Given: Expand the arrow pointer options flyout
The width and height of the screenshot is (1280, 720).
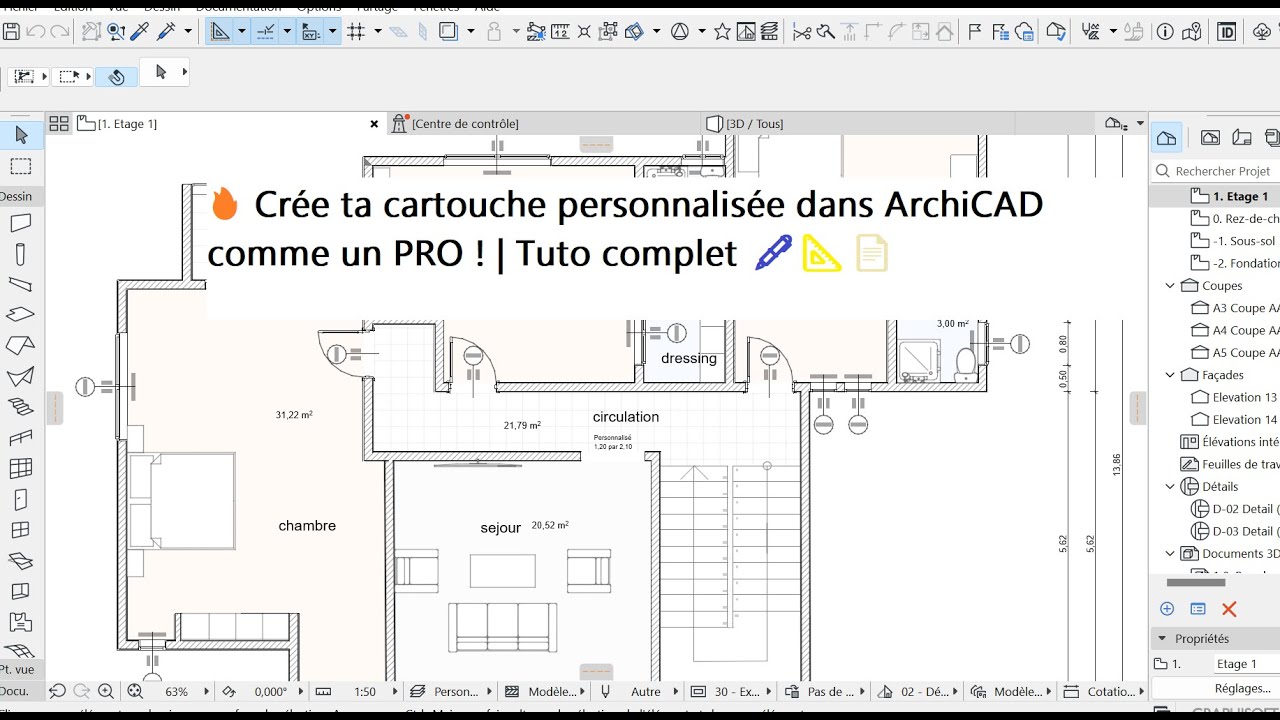Looking at the screenshot, I should (x=184, y=72).
